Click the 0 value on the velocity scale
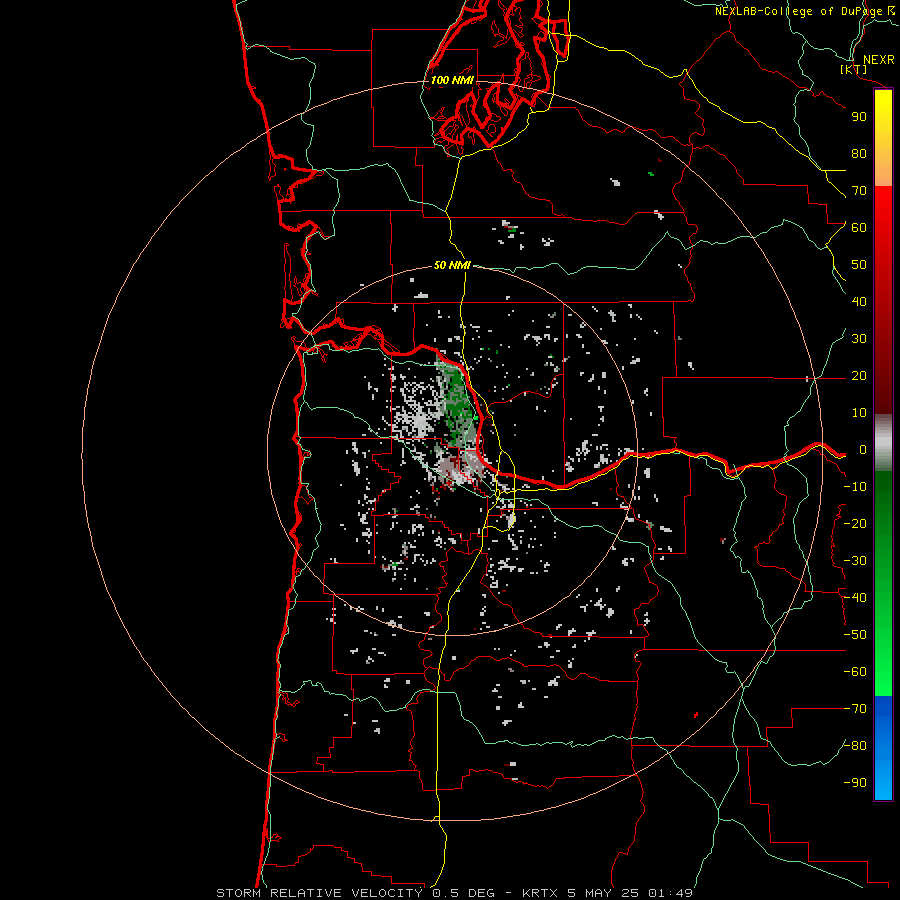 pyautogui.click(x=863, y=450)
